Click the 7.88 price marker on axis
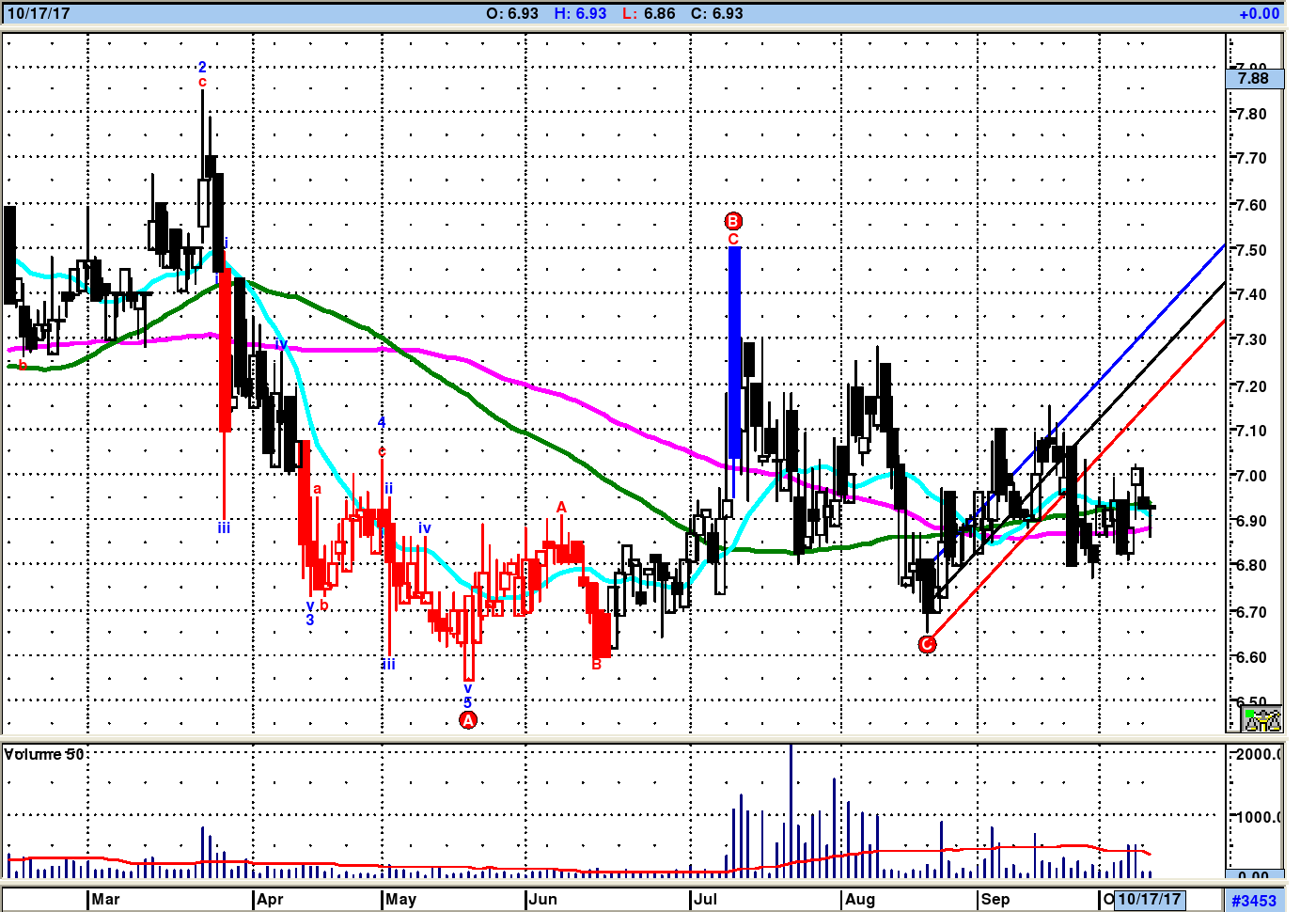The height and width of the screenshot is (912, 1316). click(x=1254, y=79)
